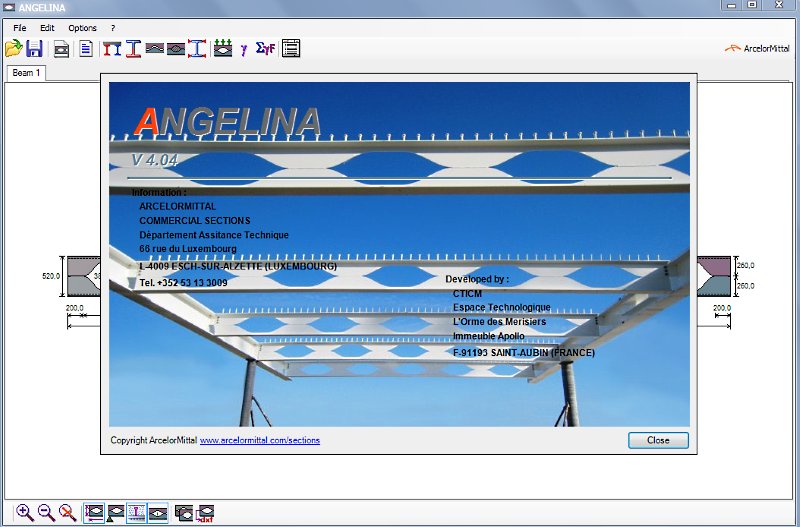Click the Tel. +352 53 13 3009 text
The height and width of the screenshot is (527, 800).
183,283
